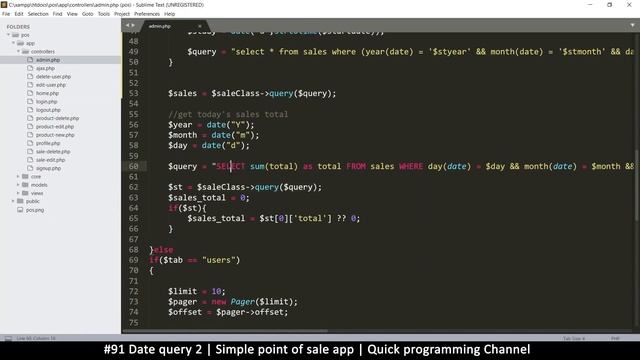Open the File menu

coord(6,14)
